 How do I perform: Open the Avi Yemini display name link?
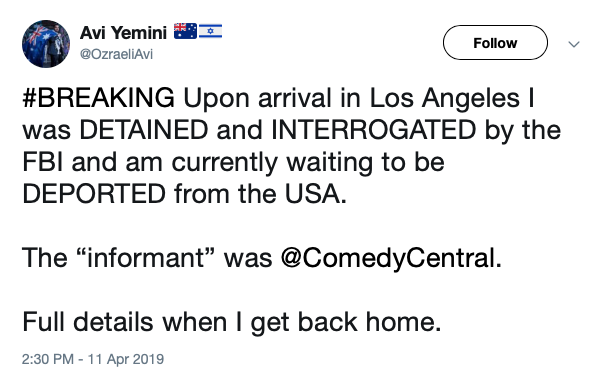[x=123, y=32]
